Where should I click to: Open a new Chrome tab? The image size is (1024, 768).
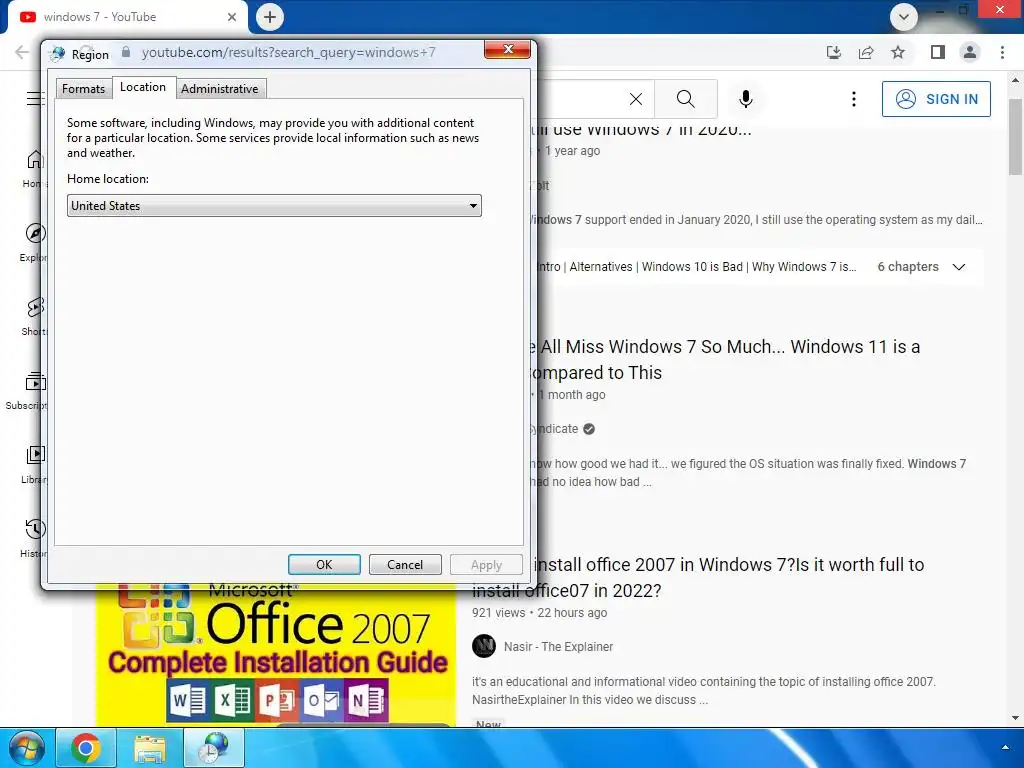[270, 17]
